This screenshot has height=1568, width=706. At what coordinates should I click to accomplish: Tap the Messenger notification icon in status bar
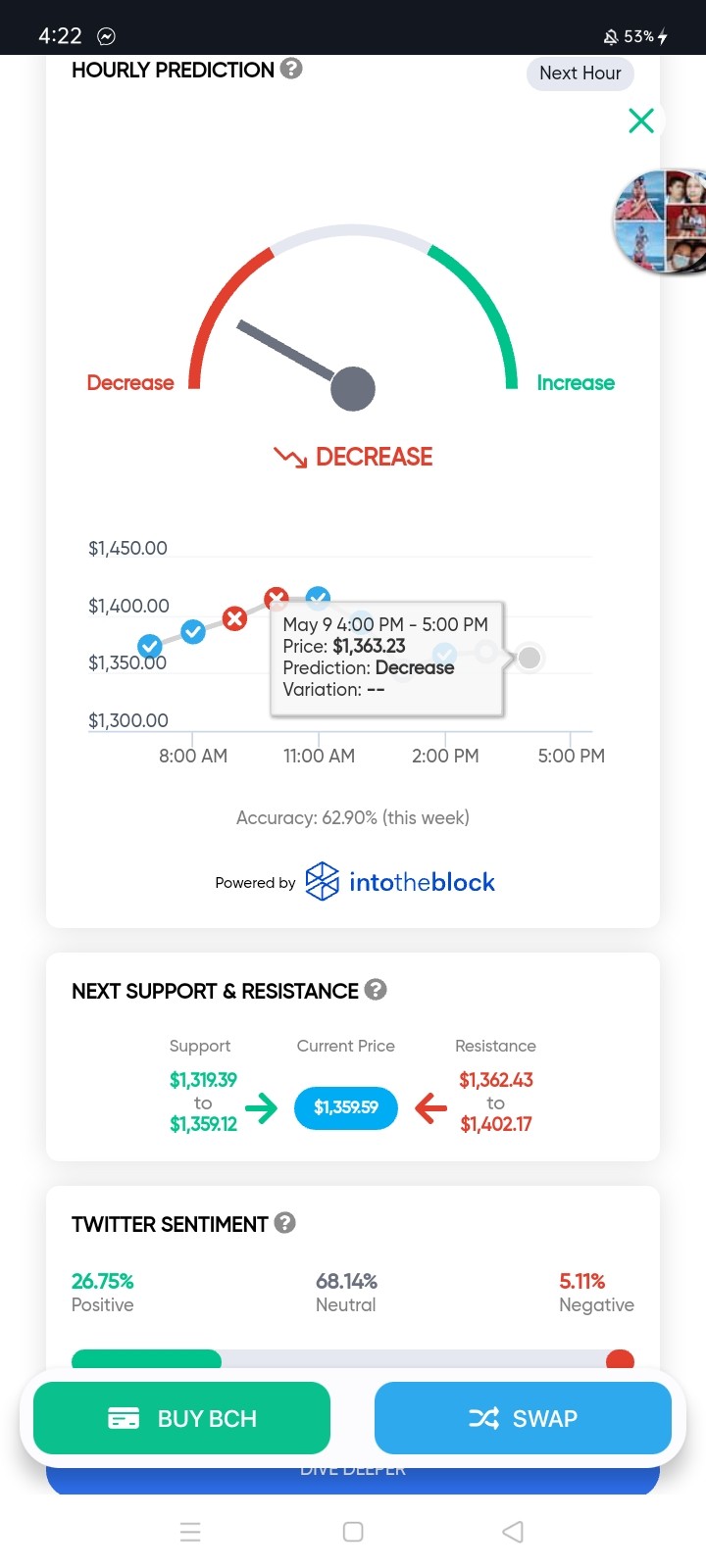[x=106, y=36]
